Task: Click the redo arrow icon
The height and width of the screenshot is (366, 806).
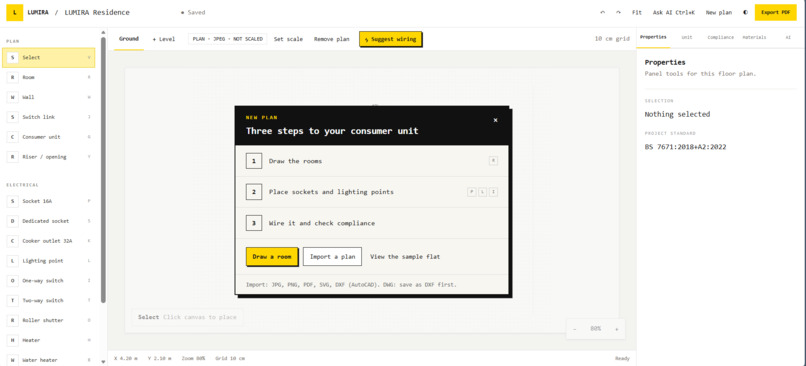Action: [618, 13]
